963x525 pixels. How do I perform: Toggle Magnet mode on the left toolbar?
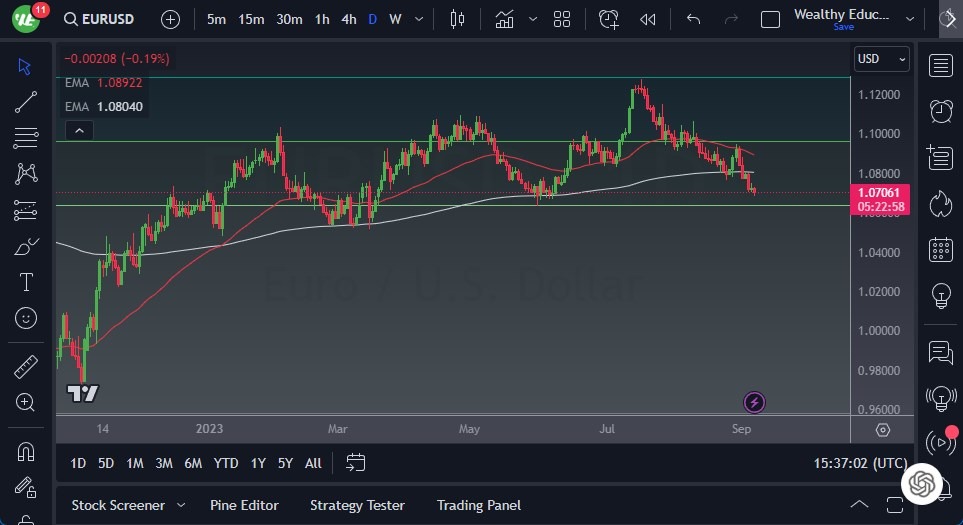[26, 452]
